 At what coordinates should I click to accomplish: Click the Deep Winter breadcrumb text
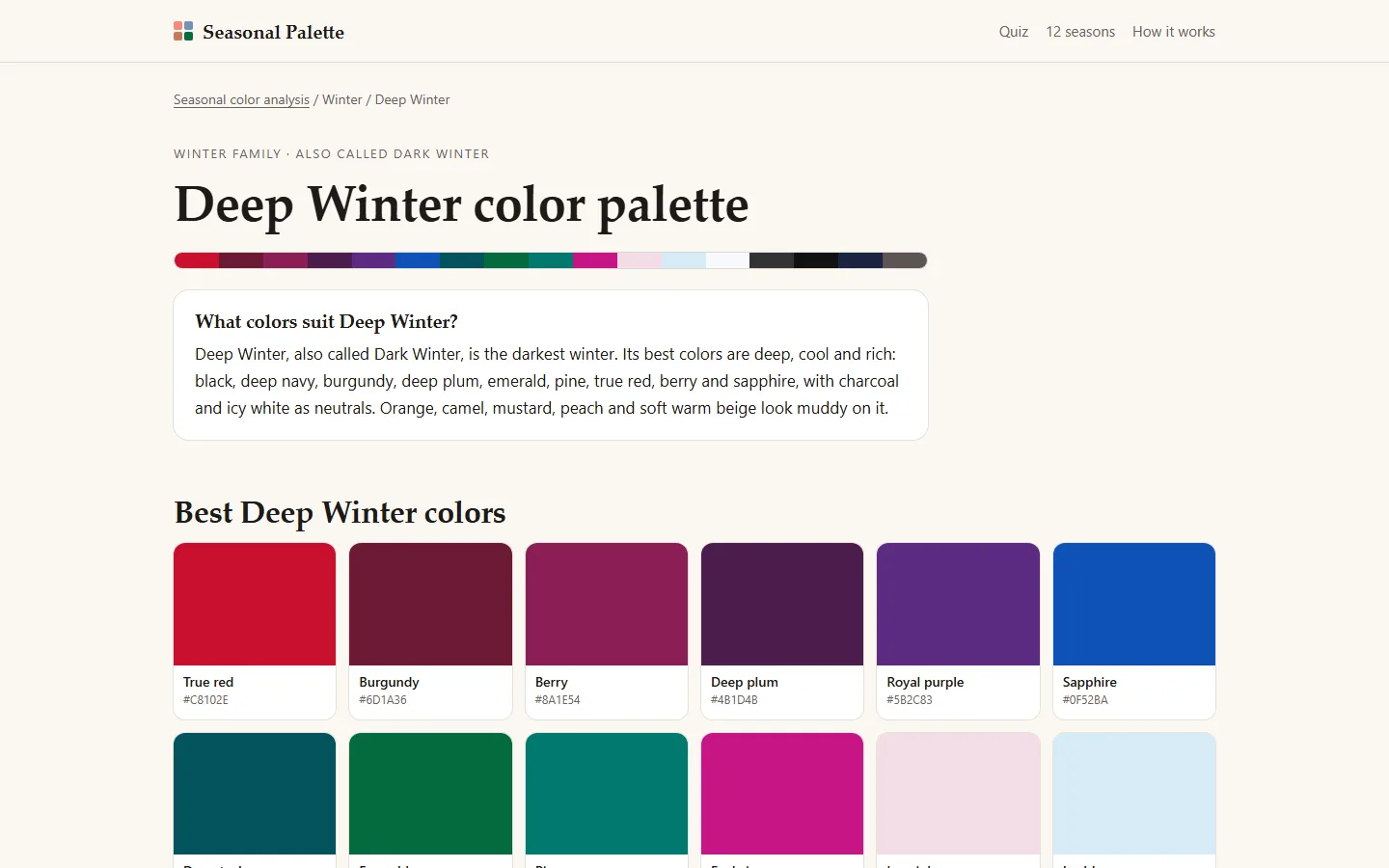coord(412,99)
